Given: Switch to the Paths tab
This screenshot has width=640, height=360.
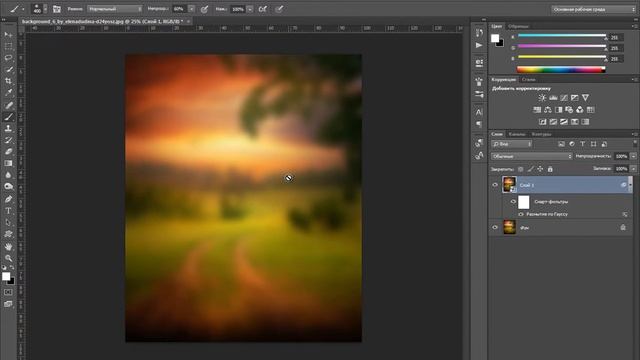Looking at the screenshot, I should (541, 134).
